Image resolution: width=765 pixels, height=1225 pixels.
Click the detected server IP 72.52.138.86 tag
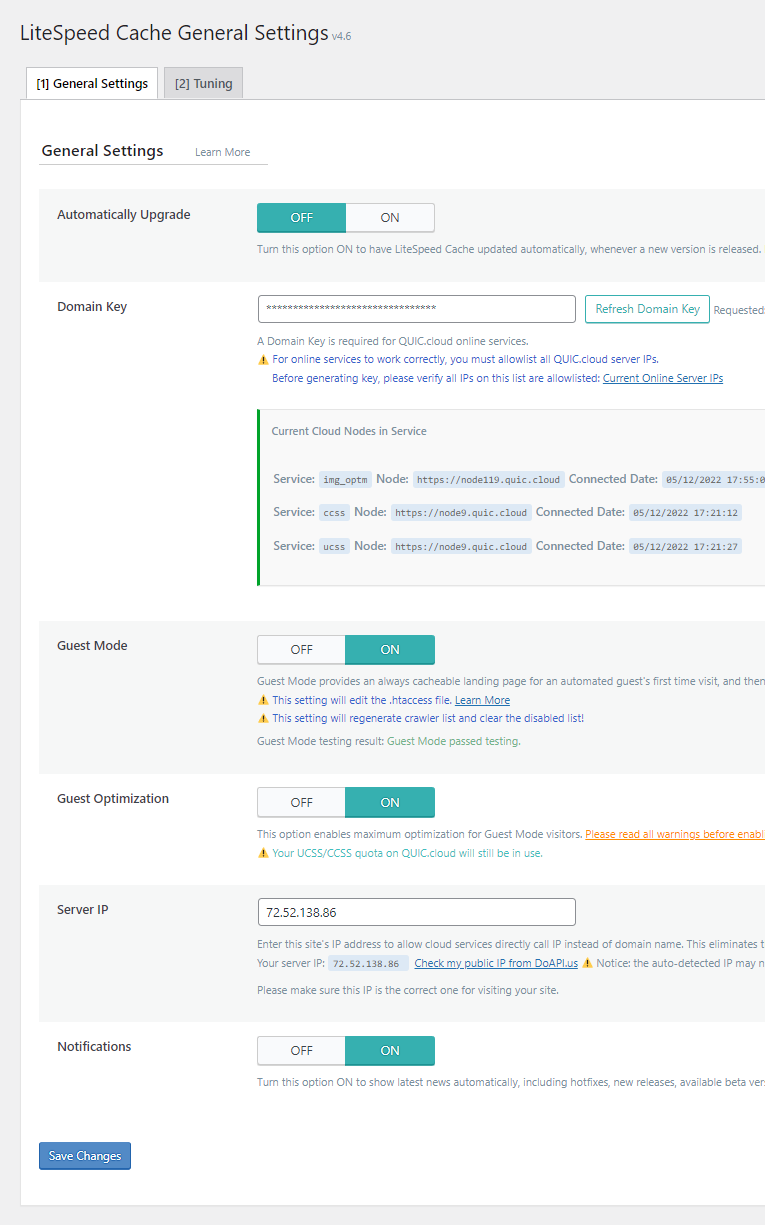click(368, 964)
